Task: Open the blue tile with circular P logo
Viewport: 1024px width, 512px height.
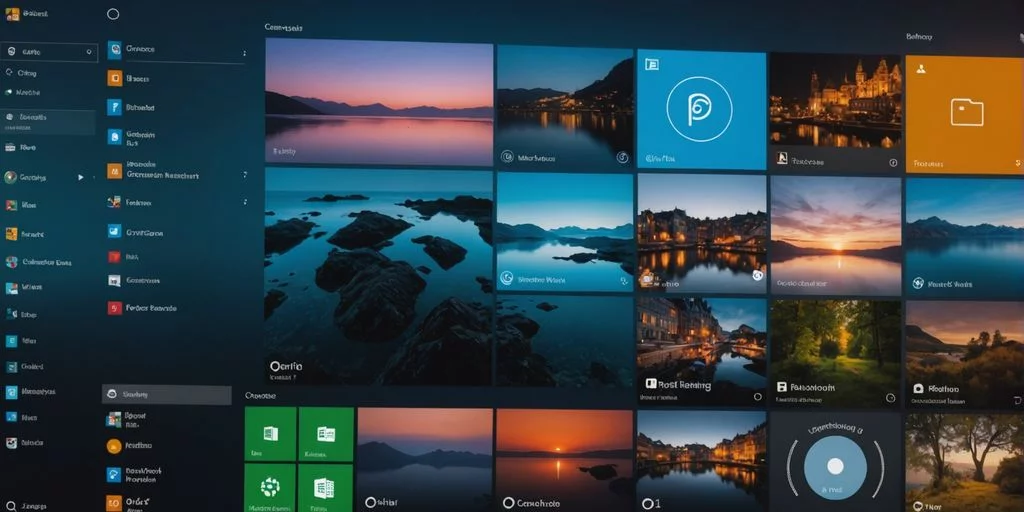Action: pos(701,110)
